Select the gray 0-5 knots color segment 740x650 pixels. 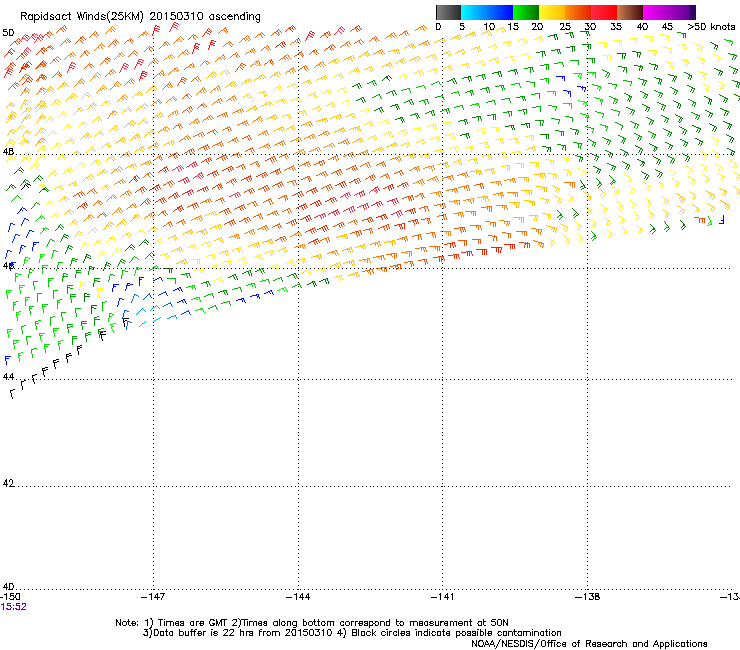click(x=448, y=12)
